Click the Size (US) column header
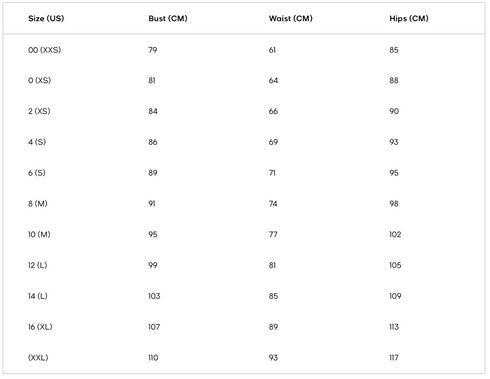This screenshot has width=490, height=379. 46,18
